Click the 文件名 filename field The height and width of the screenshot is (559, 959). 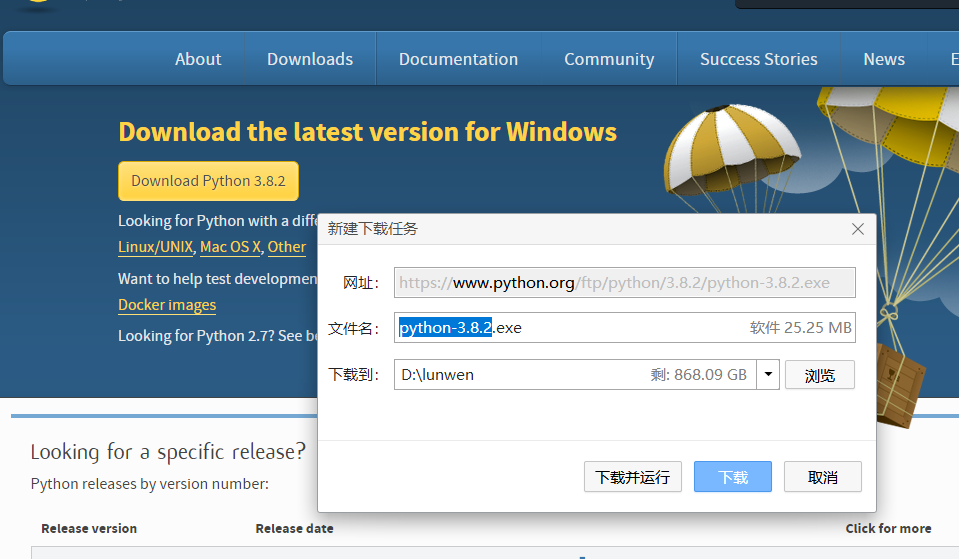[x=624, y=328]
